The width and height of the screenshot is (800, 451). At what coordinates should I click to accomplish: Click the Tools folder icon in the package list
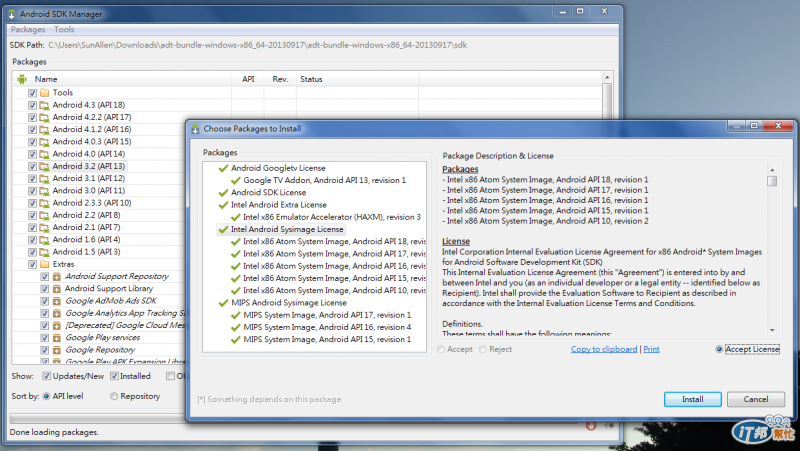pos(44,92)
